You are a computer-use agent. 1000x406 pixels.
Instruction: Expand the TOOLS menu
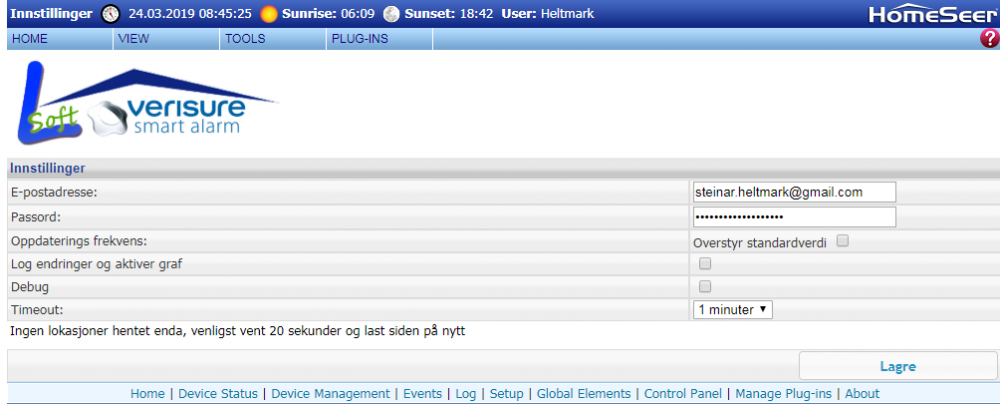[245, 39]
